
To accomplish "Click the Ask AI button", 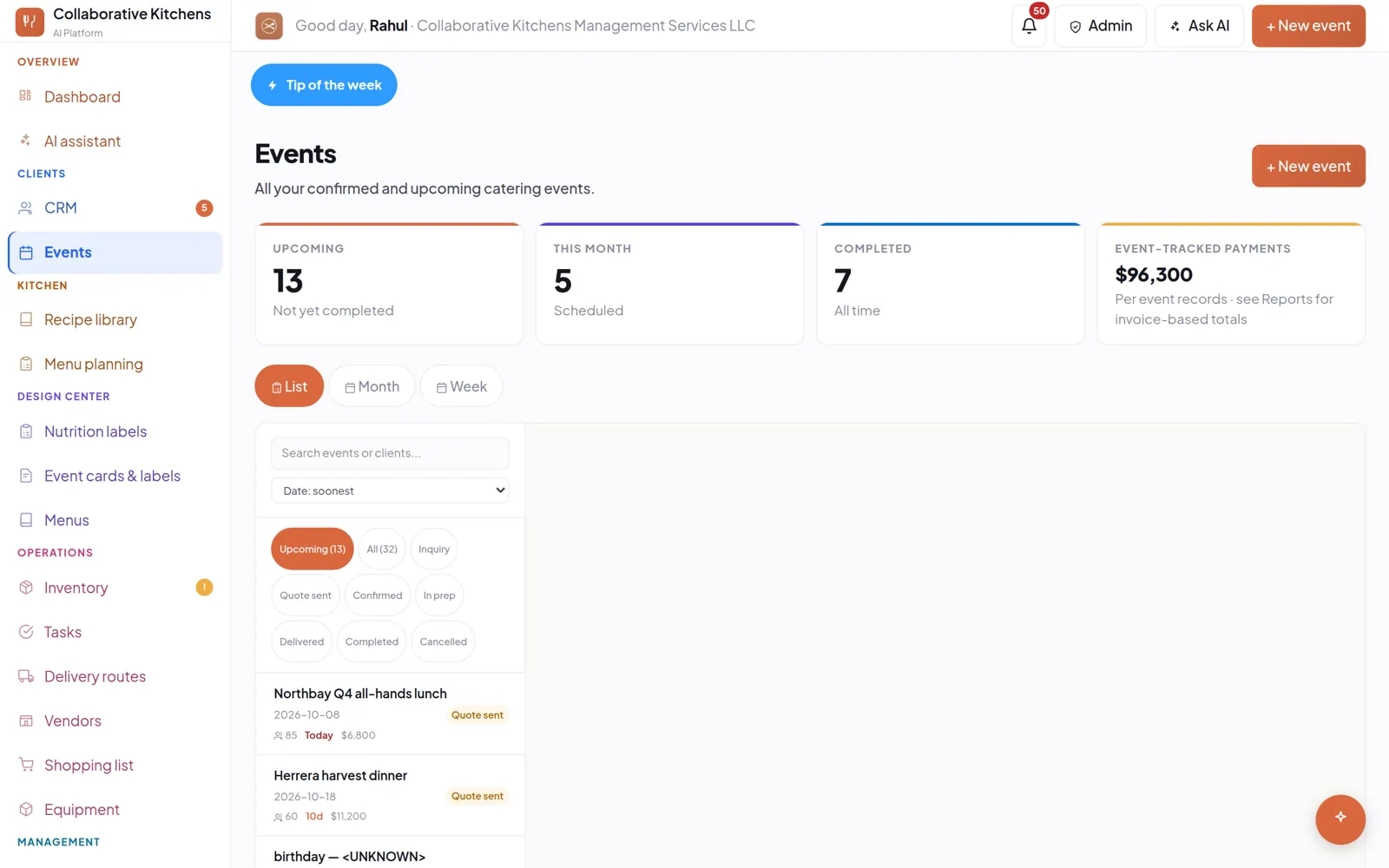I will [x=1199, y=26].
